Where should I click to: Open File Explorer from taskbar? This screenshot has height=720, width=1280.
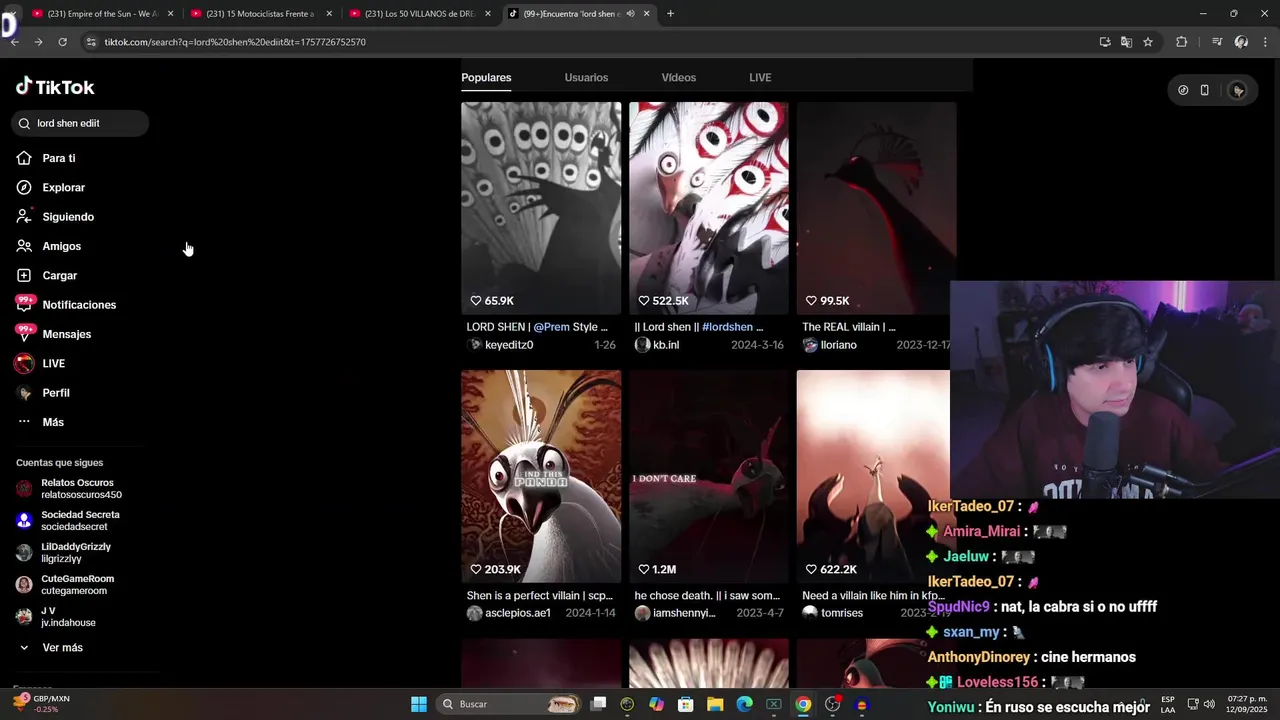(715, 704)
